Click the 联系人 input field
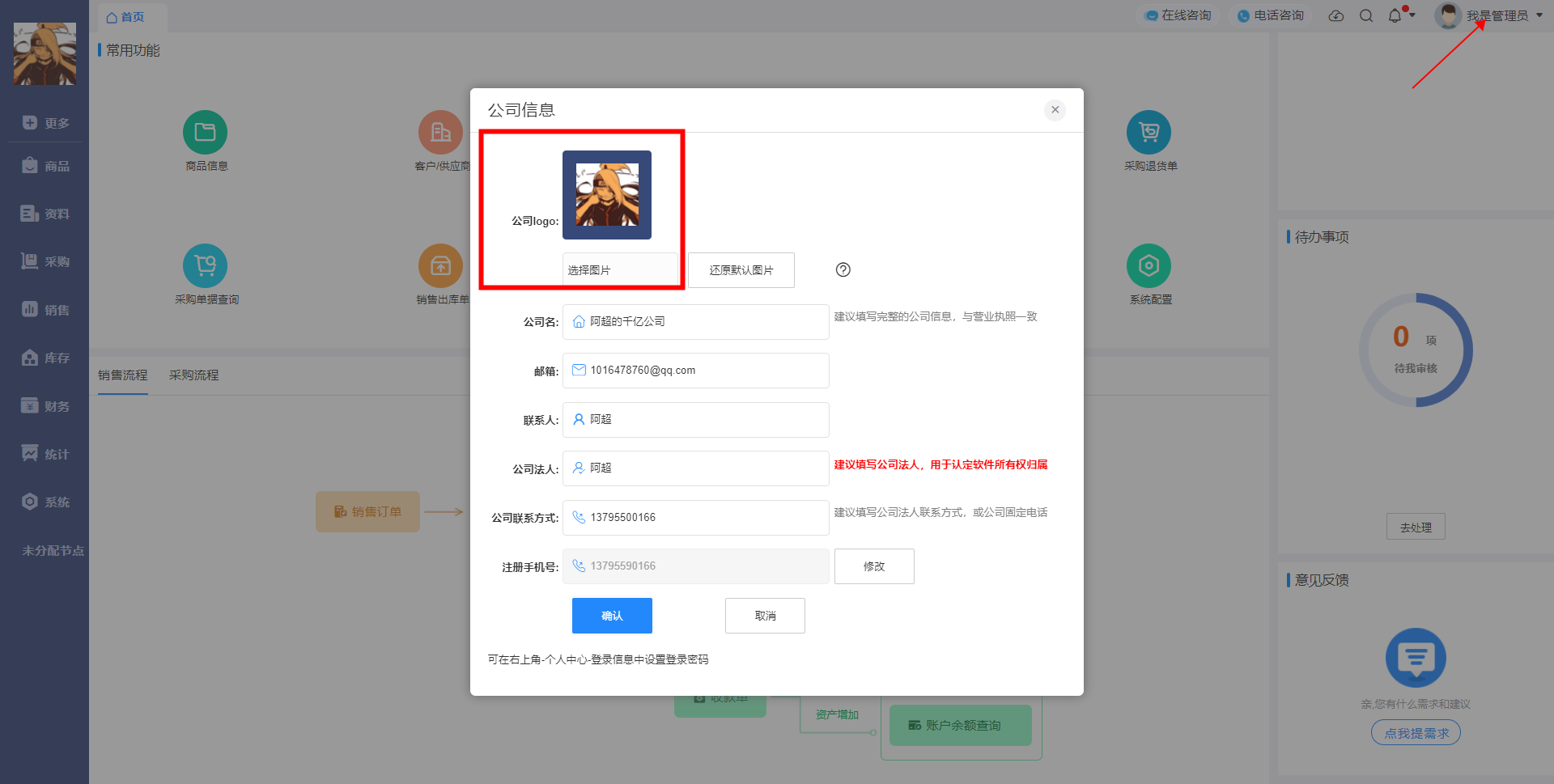Screen dimensions: 1554x784 [696, 420]
